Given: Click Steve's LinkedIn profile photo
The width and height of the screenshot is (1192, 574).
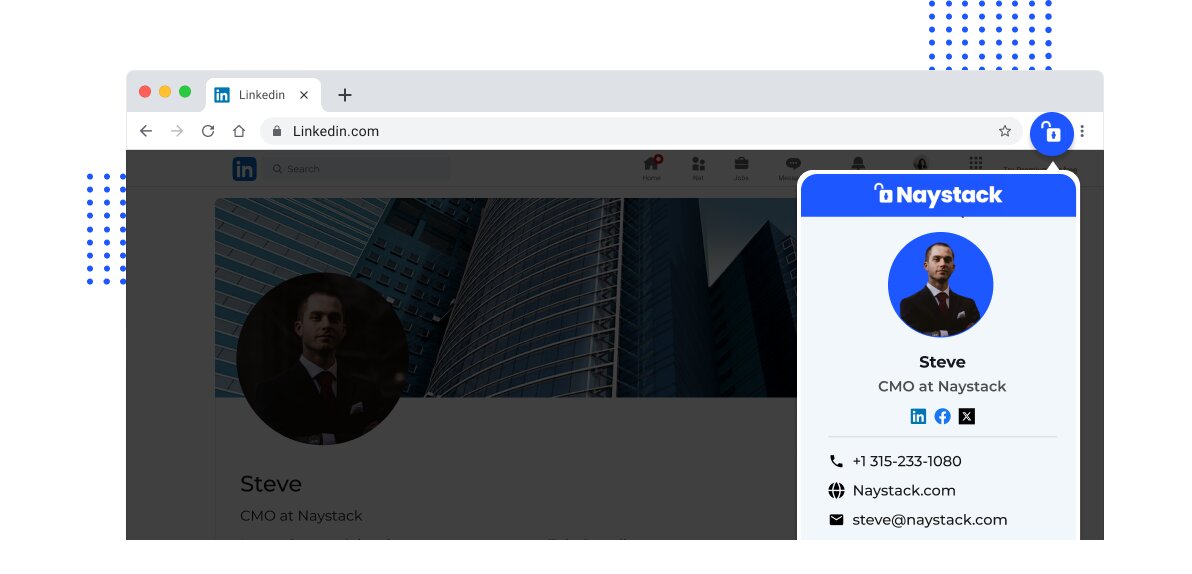Looking at the screenshot, I should coord(322,359).
